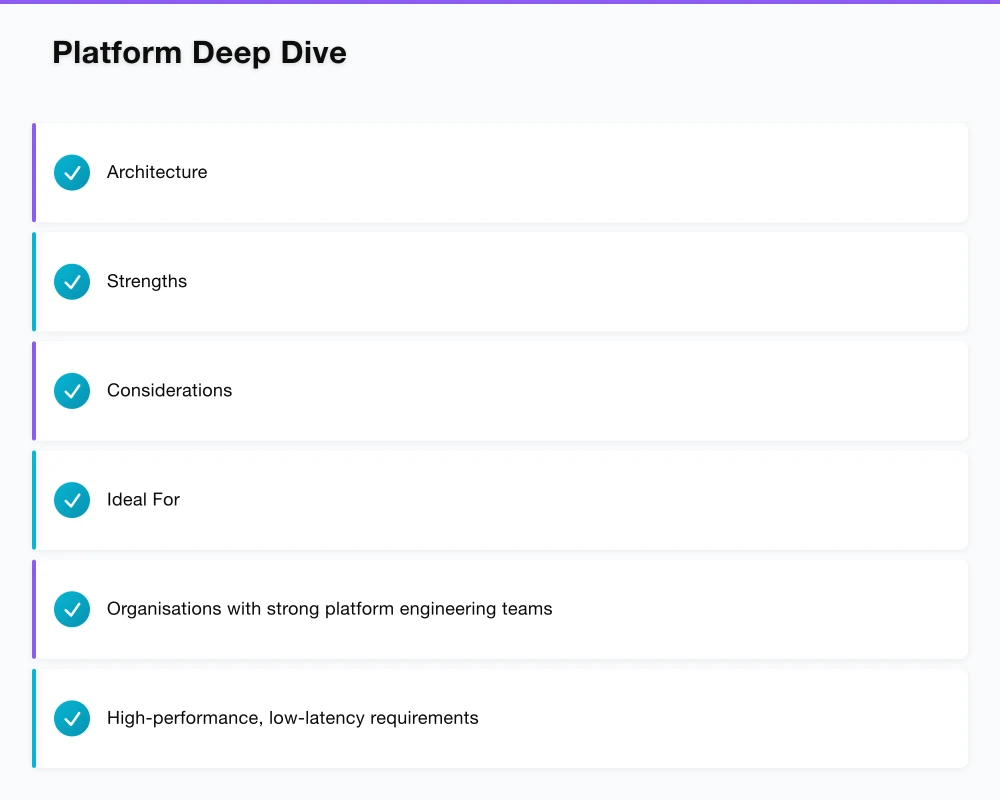Viewport: 1000px width, 800px height.
Task: Click the High-performance, low-latency requirements text
Action: 293,718
